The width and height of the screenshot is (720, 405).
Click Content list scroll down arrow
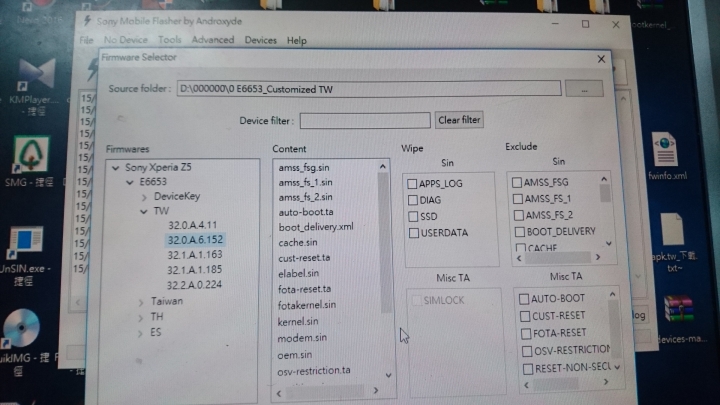388,375
